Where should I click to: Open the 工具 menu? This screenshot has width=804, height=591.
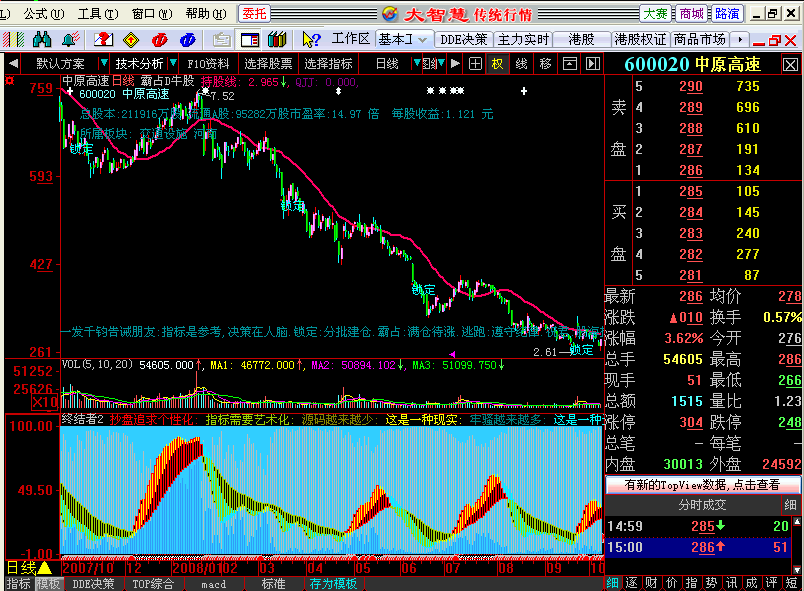98,14
